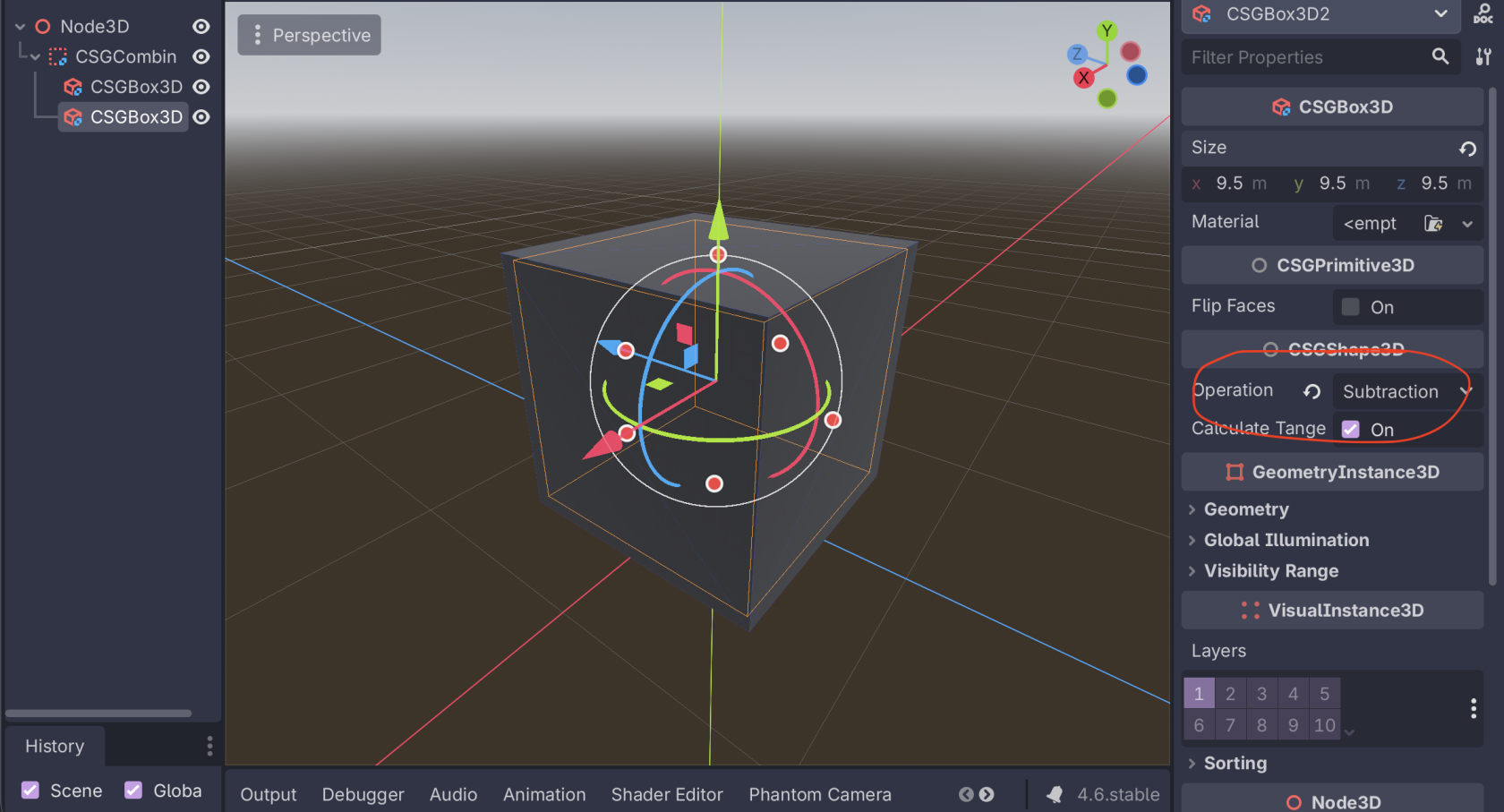Open the documentation search via the Doc icon
The height and width of the screenshot is (812, 1504).
click(x=1483, y=15)
